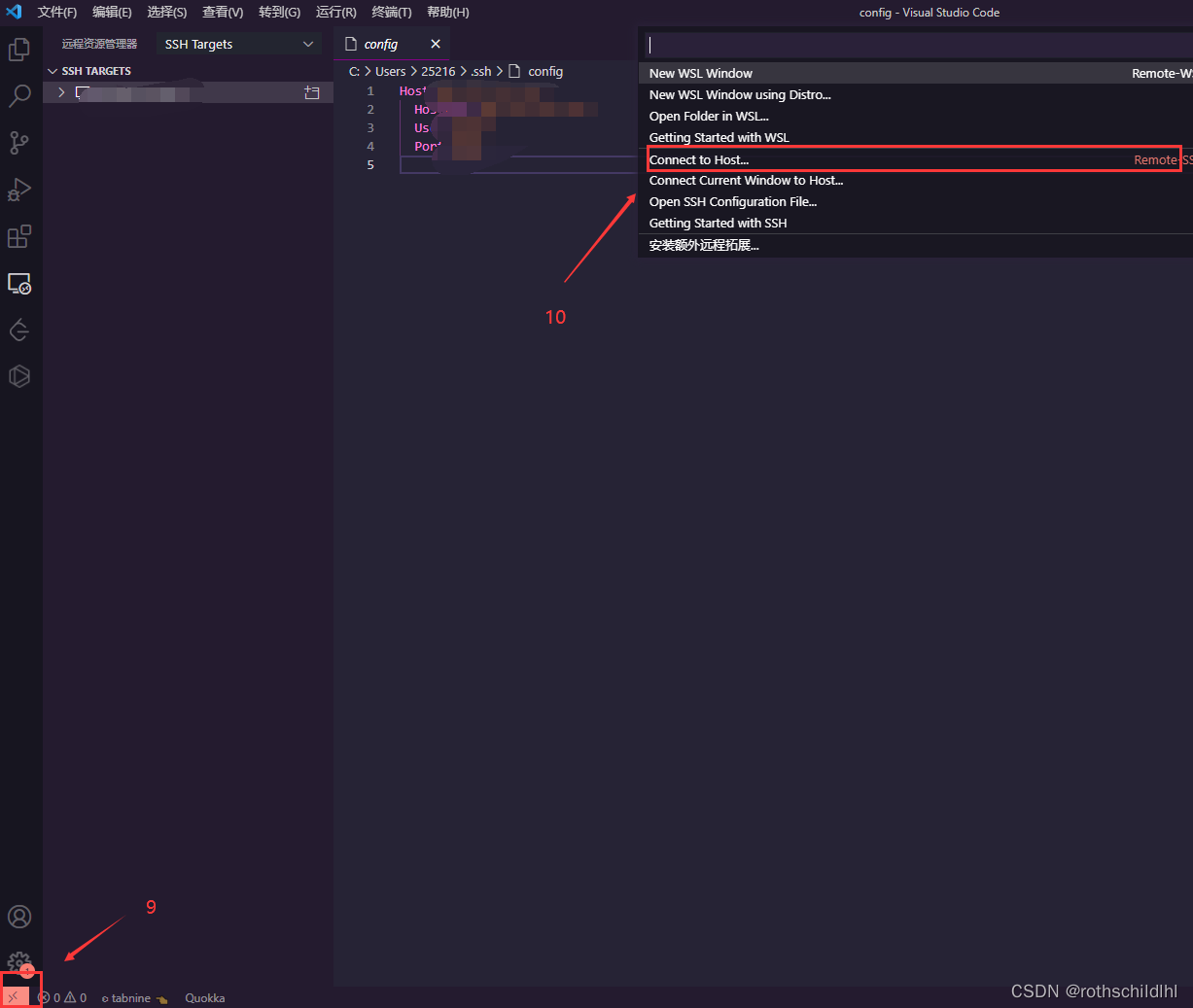Select Open Folder in WSL...
The height and width of the screenshot is (1008, 1193).
pos(916,116)
